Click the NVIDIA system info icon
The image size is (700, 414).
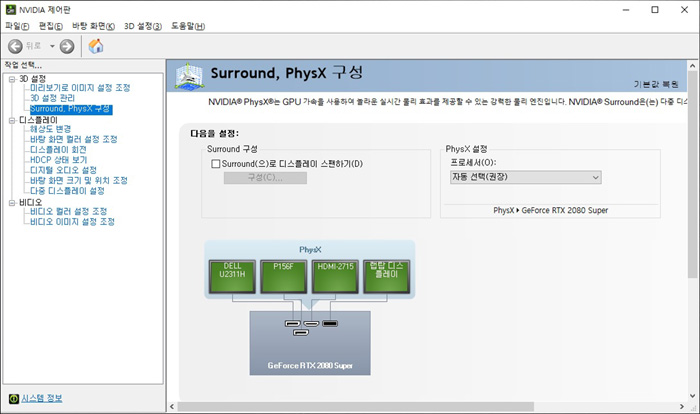click(x=14, y=398)
